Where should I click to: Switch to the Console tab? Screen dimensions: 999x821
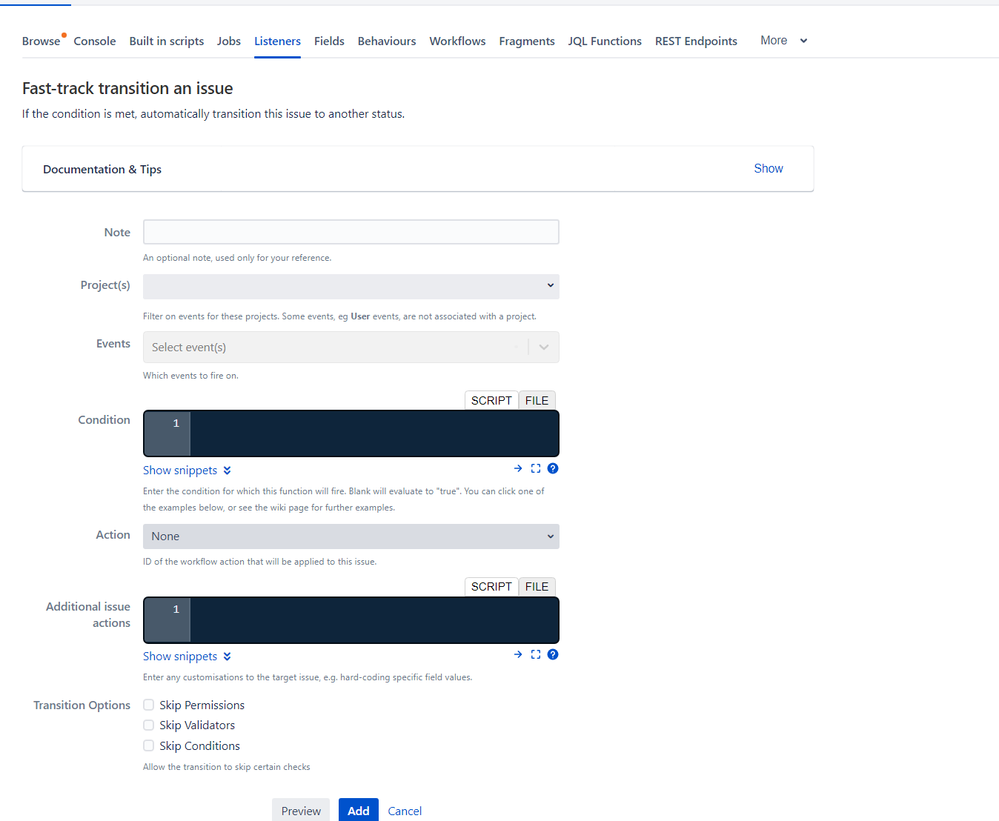point(94,41)
